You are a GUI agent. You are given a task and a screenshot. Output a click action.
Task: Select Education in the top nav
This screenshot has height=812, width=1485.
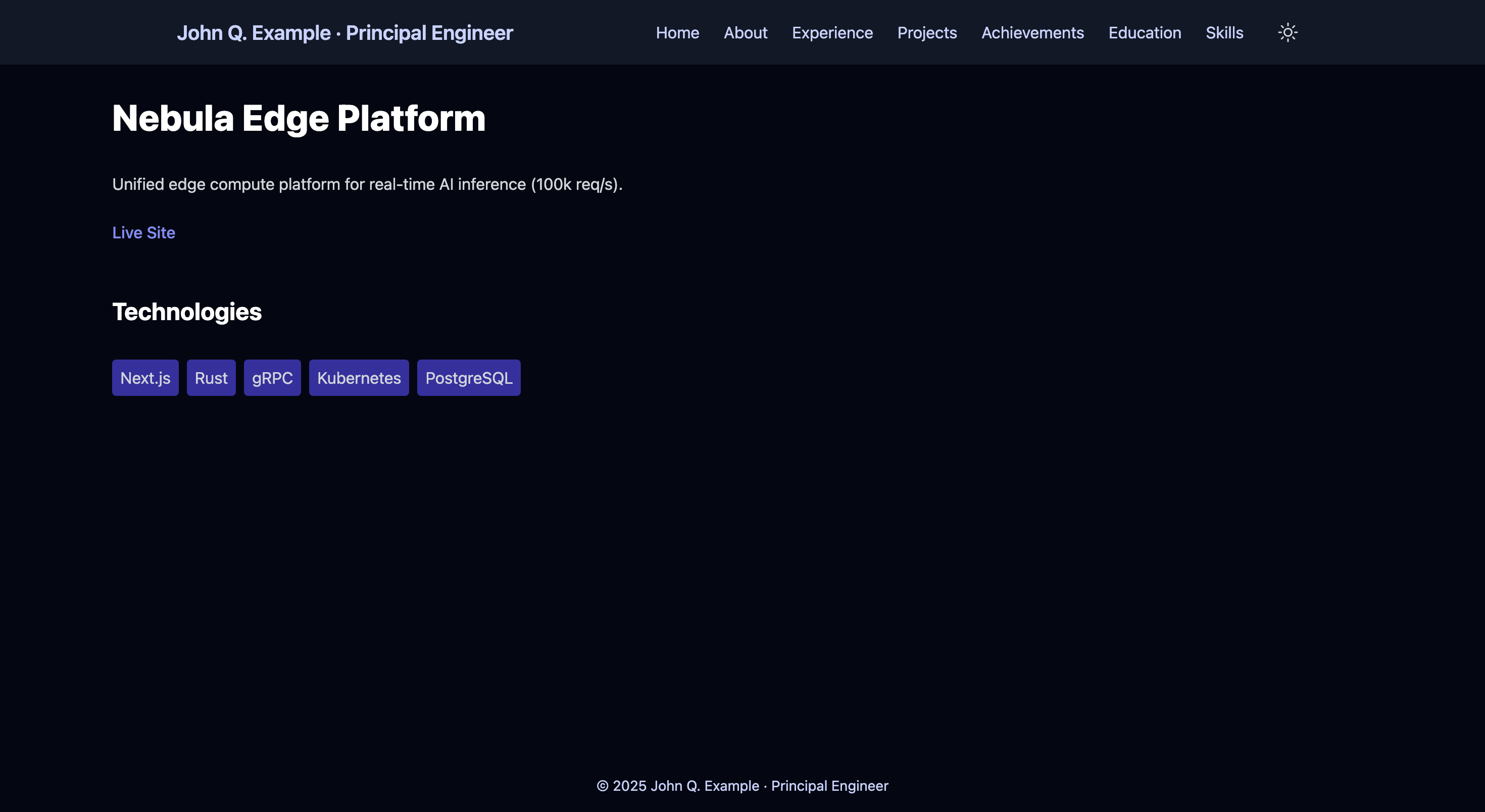(1144, 33)
